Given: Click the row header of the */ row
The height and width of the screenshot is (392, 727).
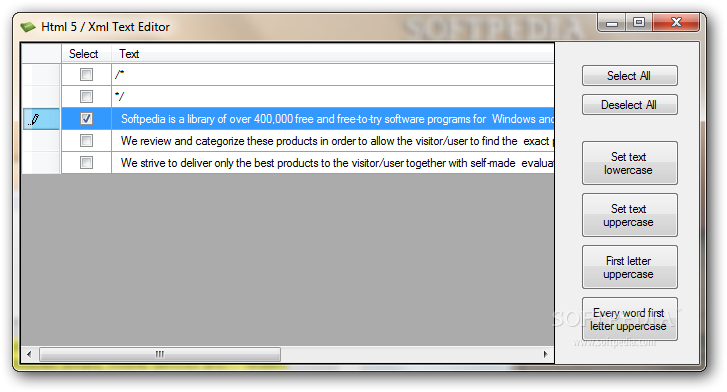Looking at the screenshot, I should [41, 96].
